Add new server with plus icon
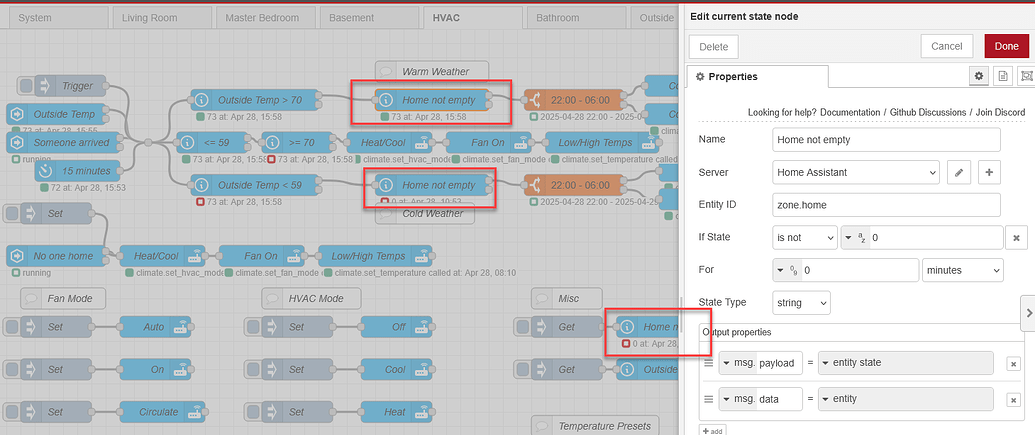The height and width of the screenshot is (435, 1035). (x=989, y=172)
